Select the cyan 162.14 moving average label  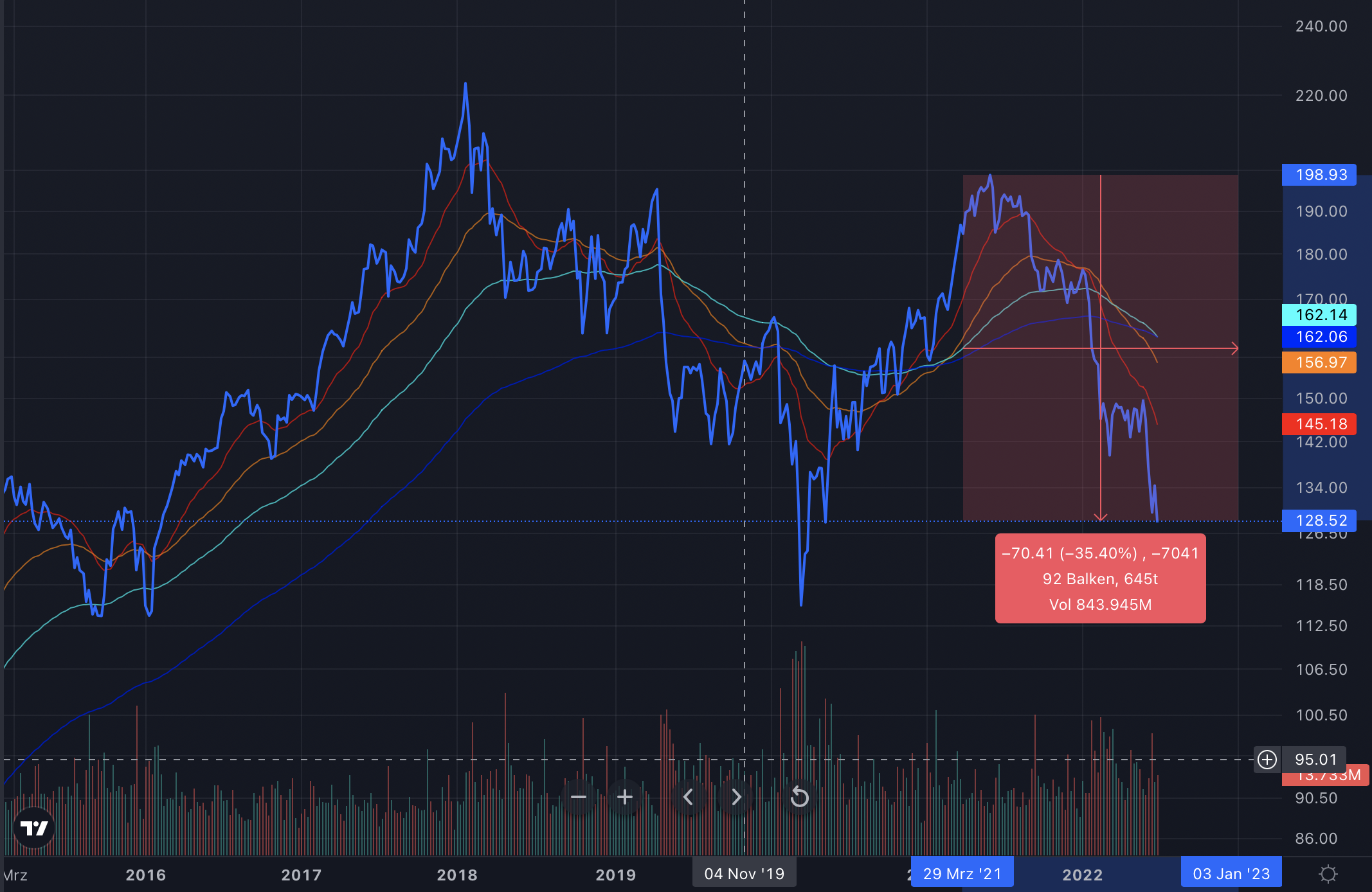(x=1319, y=315)
